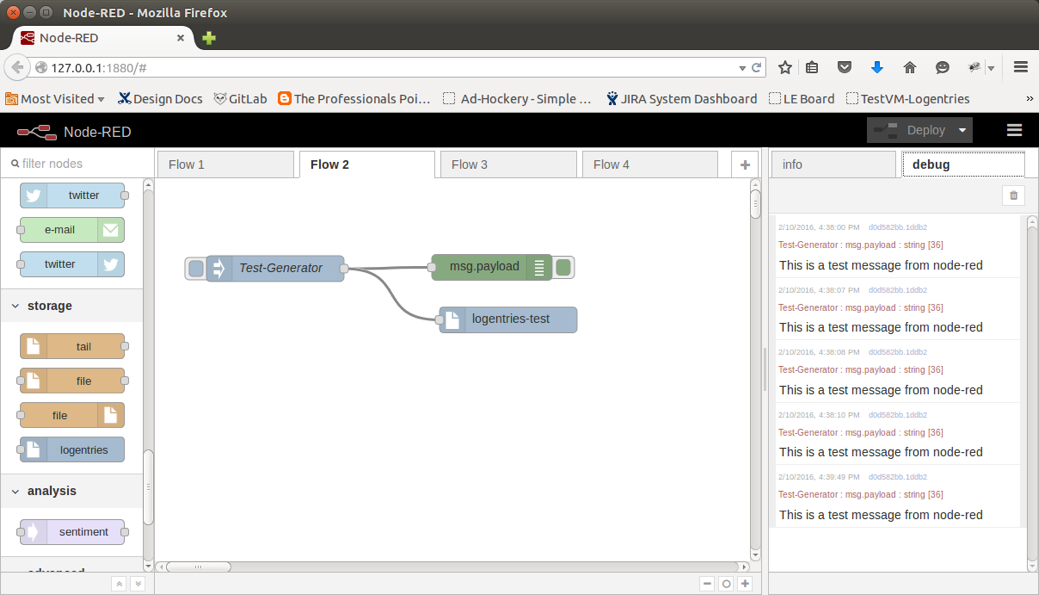Reset canvas zoom with circle button
Viewport: 1039px width, 595px height.
coord(726,584)
